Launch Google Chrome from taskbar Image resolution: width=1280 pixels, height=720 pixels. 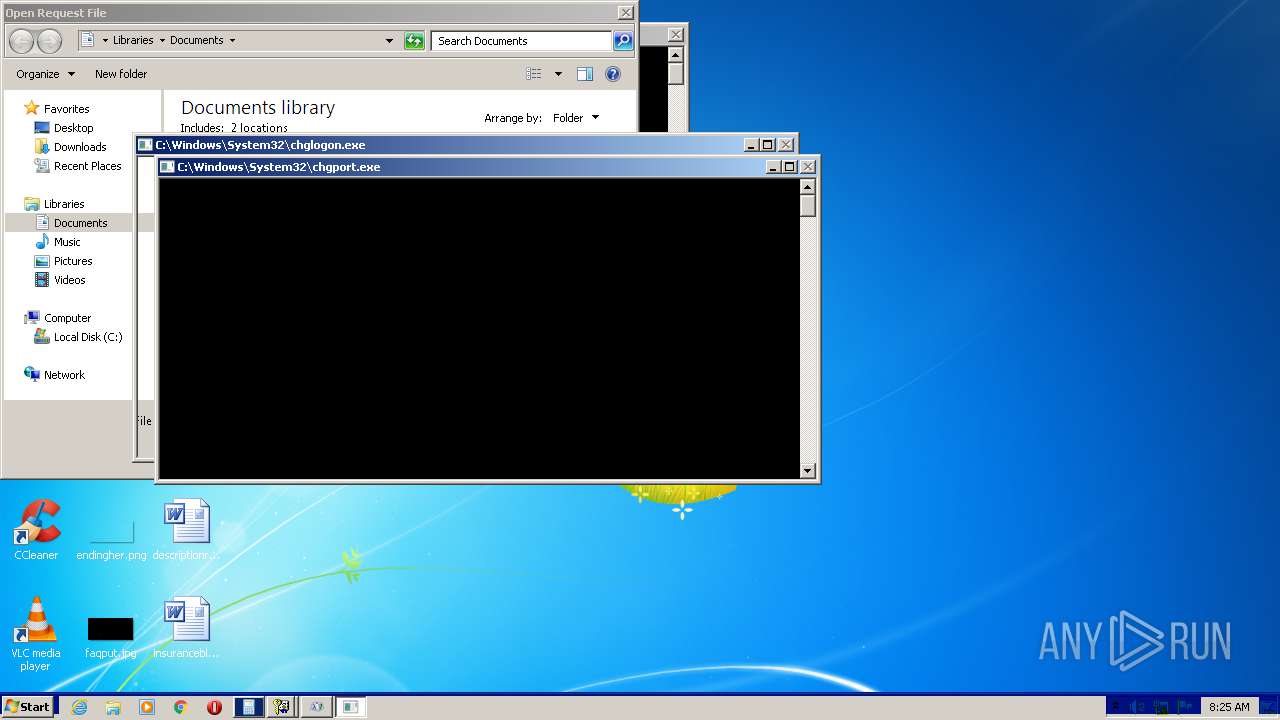tap(181, 707)
